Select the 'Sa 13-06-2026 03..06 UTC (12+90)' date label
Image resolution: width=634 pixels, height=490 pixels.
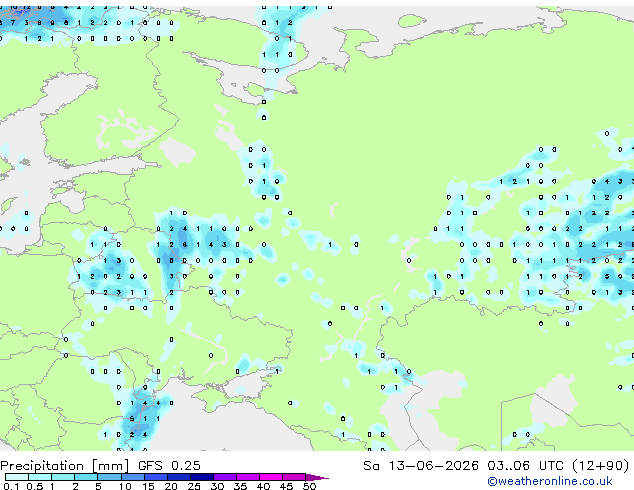tap(496, 466)
